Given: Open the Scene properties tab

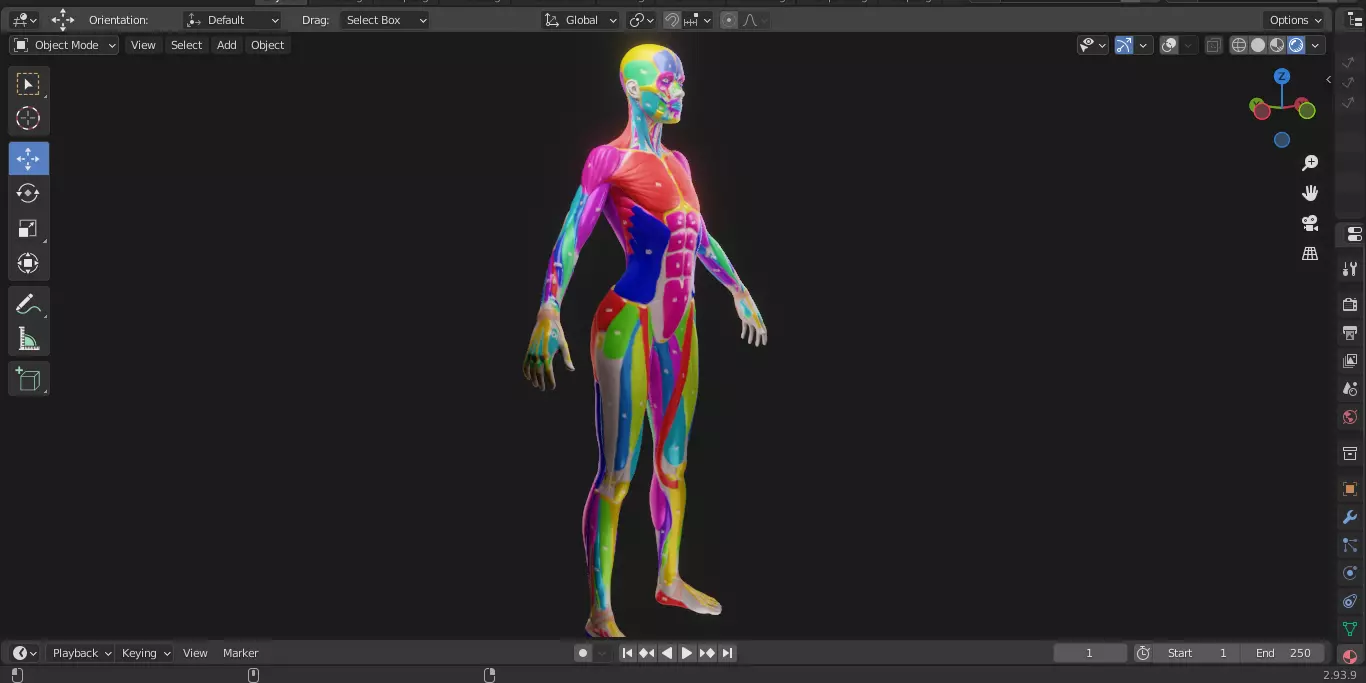Looking at the screenshot, I should [1350, 389].
